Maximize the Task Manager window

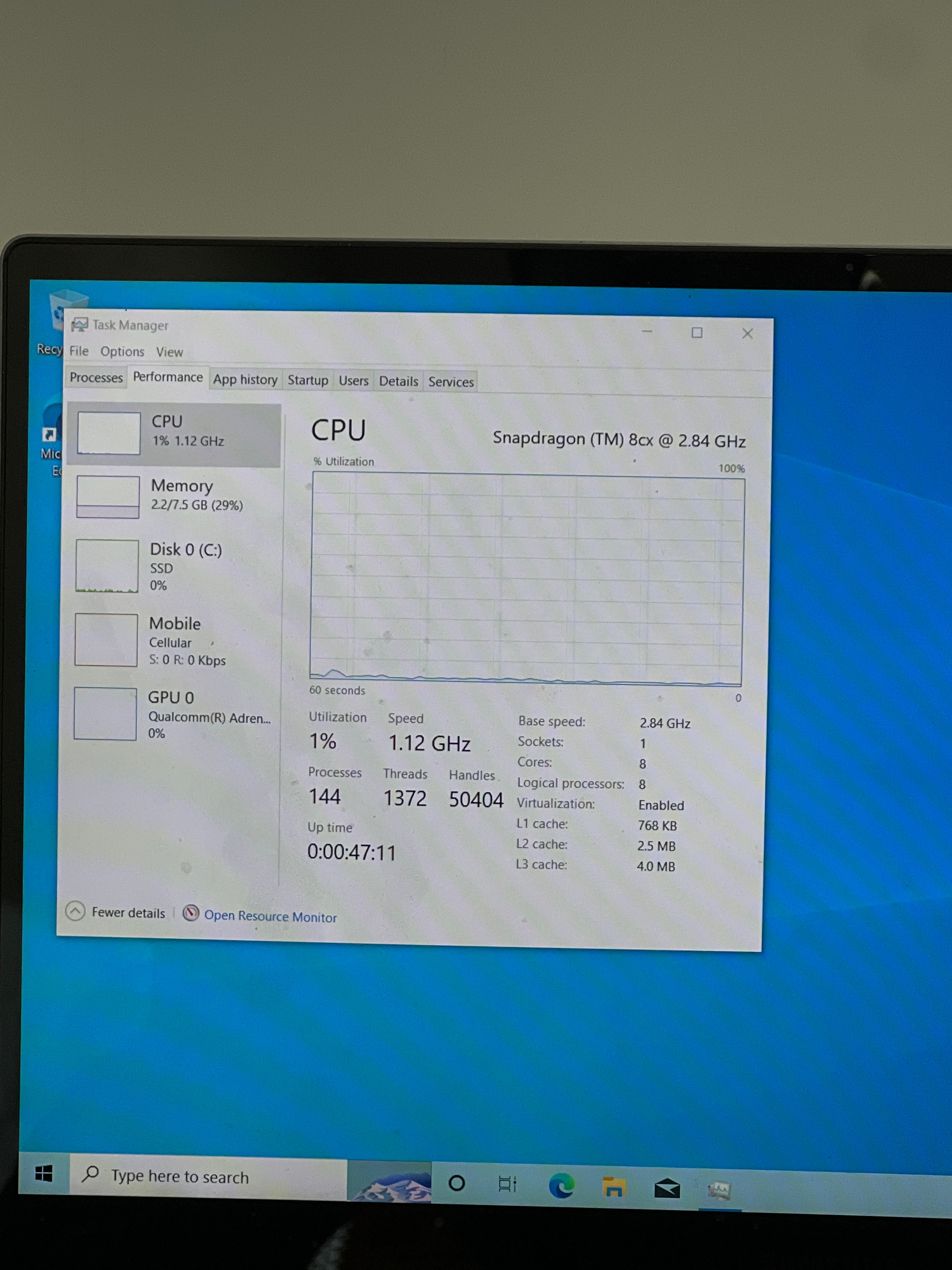point(697,332)
